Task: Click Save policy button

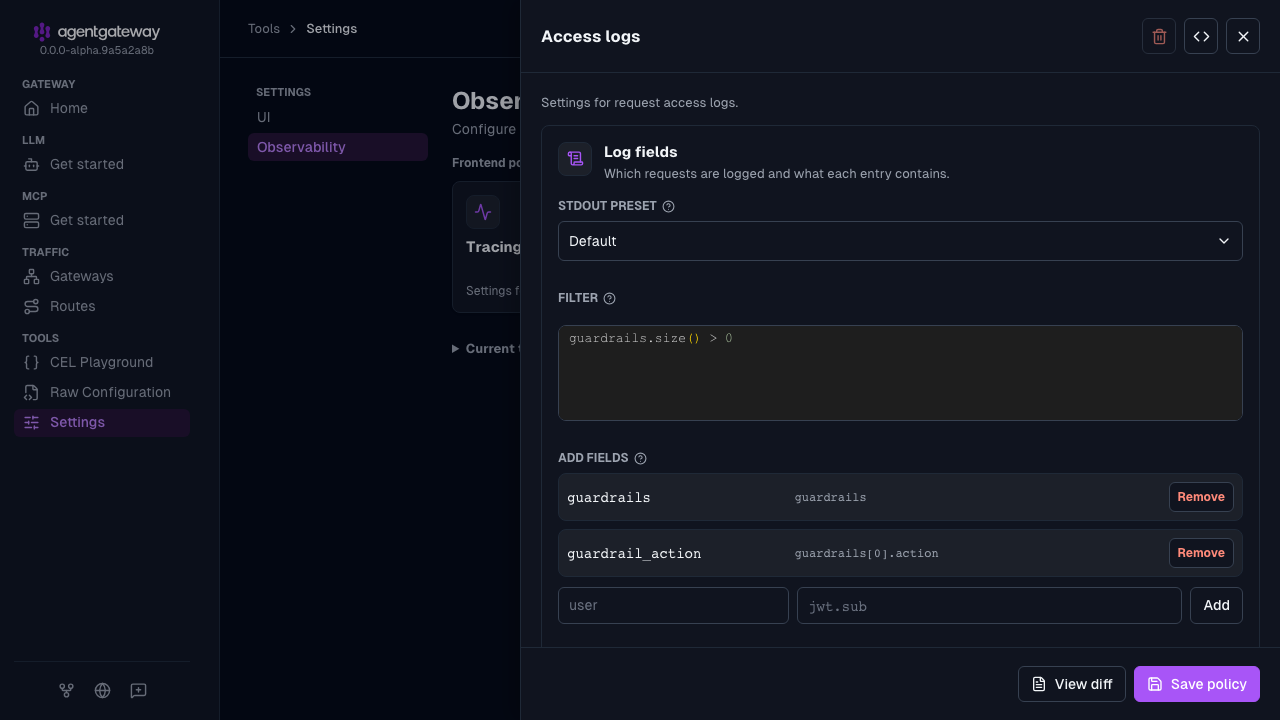Action: coord(1197,684)
